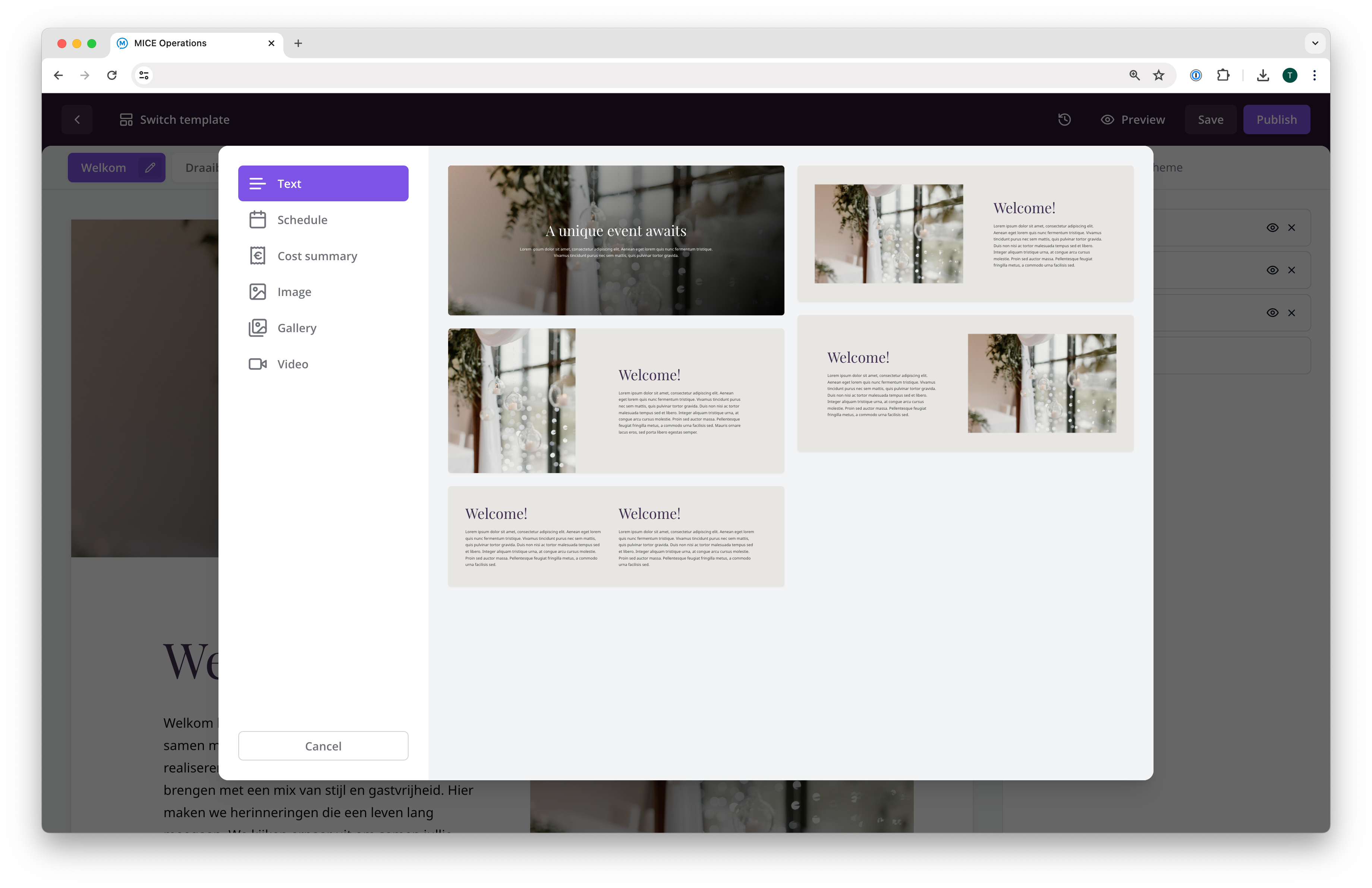Toggle visibility of the first section
Image resolution: width=1372 pixels, height=888 pixels.
(x=1272, y=228)
